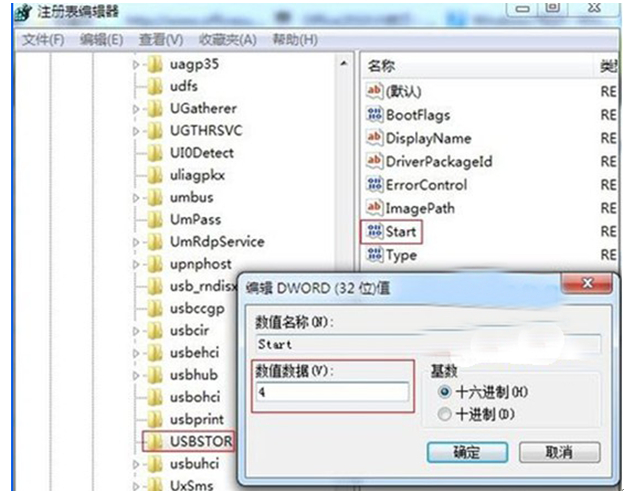Click the Start DWORD value icon
This screenshot has width=624, height=491.
(374, 231)
